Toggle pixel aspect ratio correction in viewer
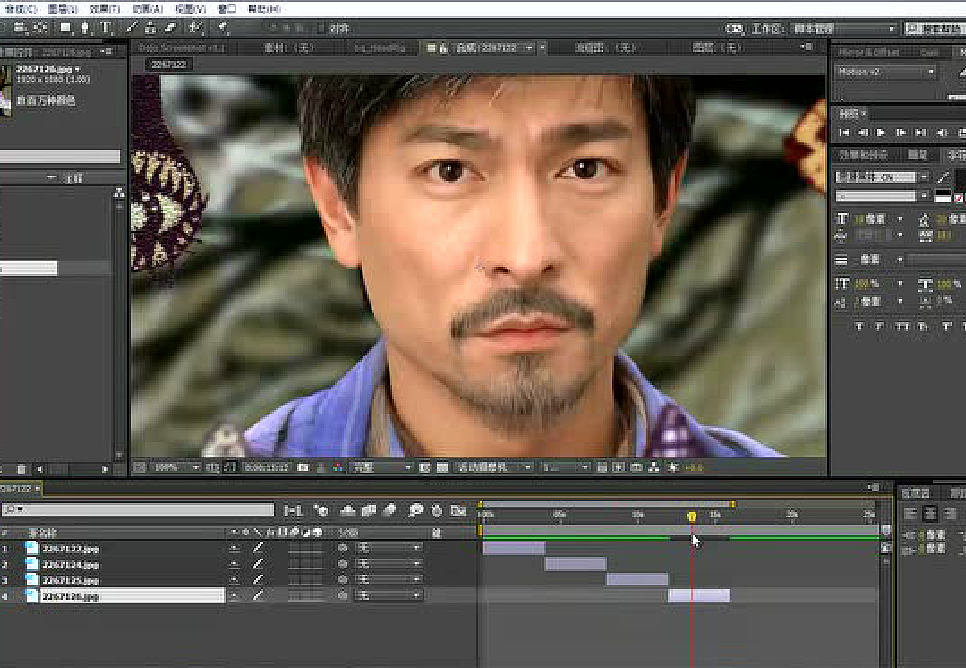966x668 pixels. (x=602, y=468)
